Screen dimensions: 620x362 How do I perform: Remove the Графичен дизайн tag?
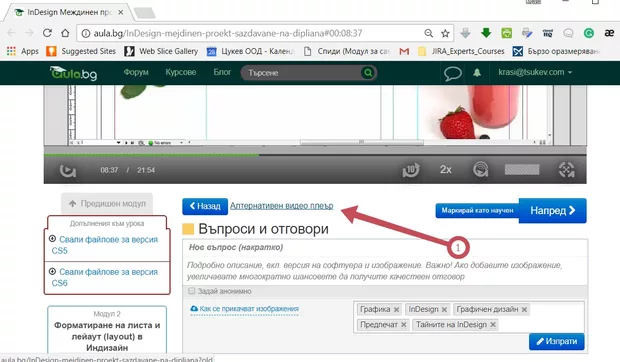(x=524, y=309)
